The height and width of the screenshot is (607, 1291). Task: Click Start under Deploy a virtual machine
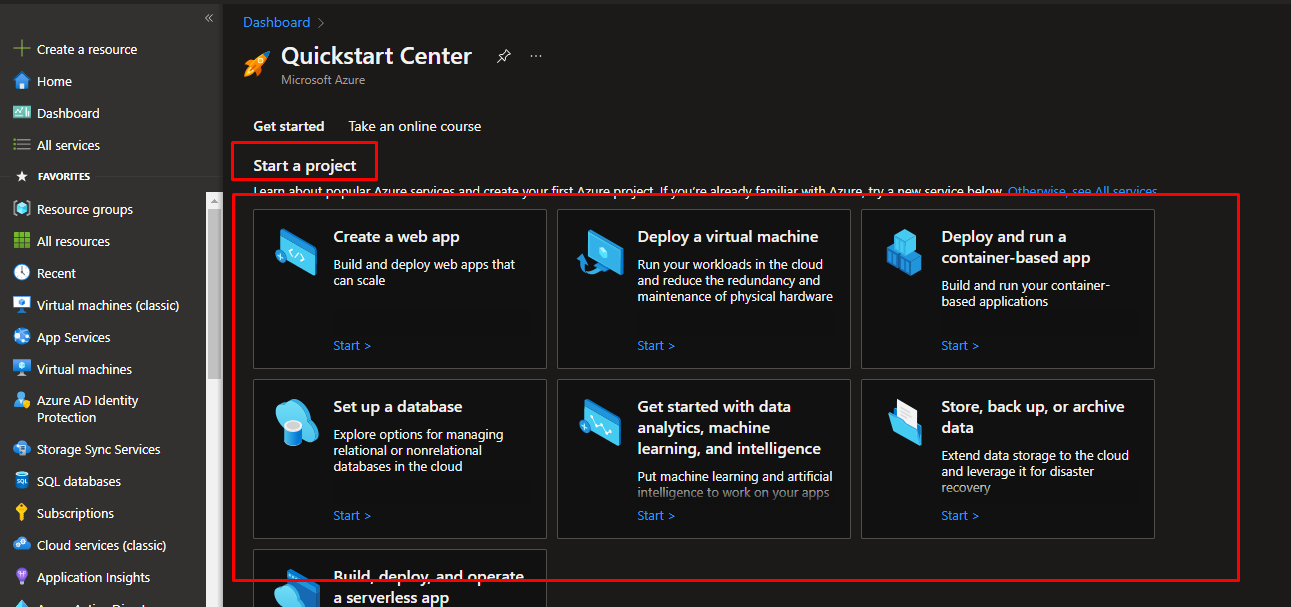point(655,345)
